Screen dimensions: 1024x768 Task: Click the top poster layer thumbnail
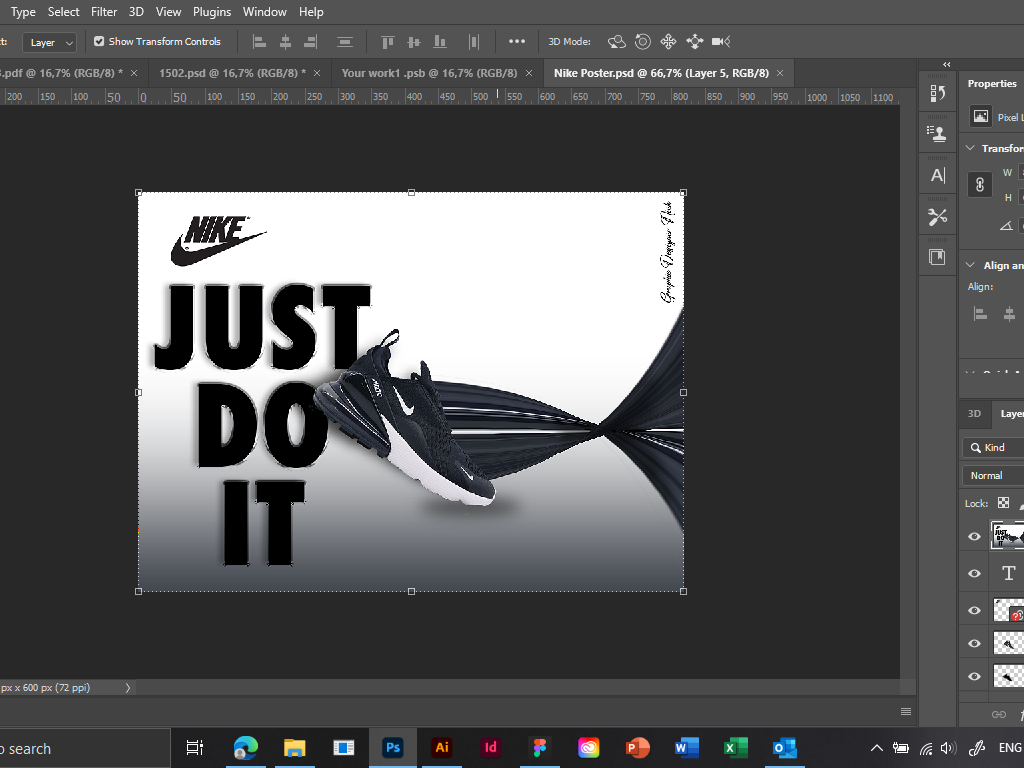click(x=1007, y=536)
